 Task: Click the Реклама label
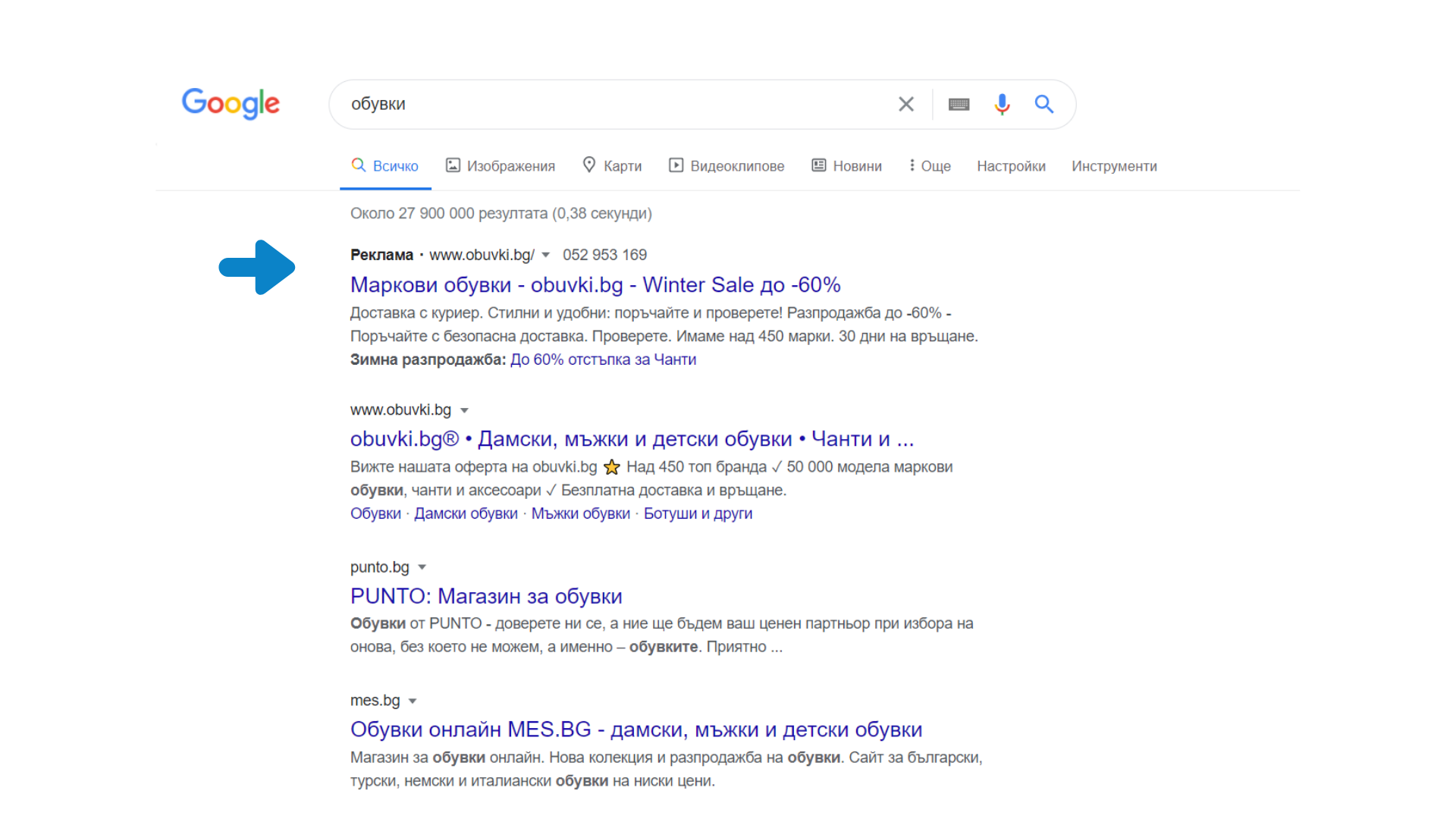click(x=381, y=255)
